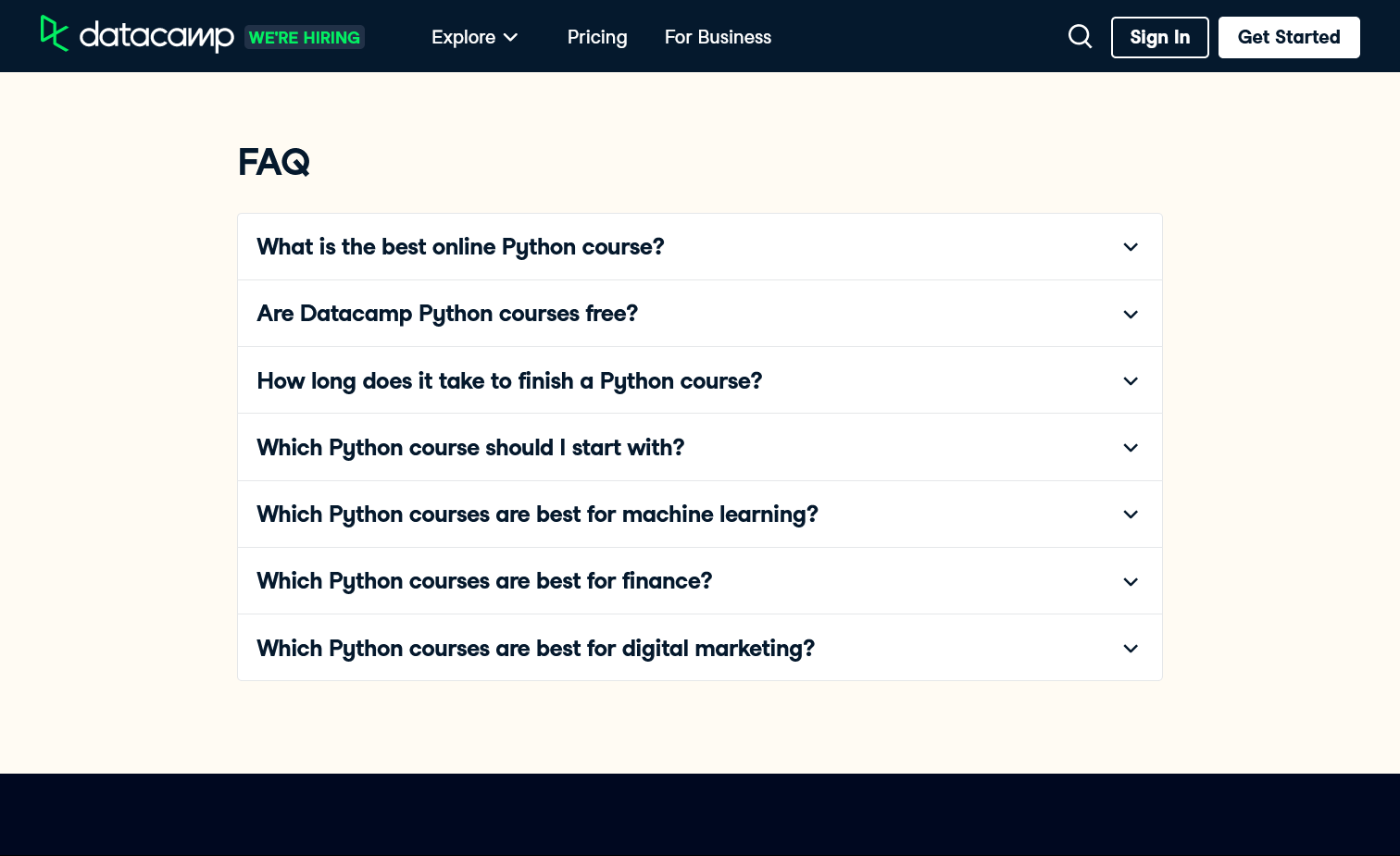1400x856 pixels.
Task: Open the Pricing page
Action: (x=597, y=37)
